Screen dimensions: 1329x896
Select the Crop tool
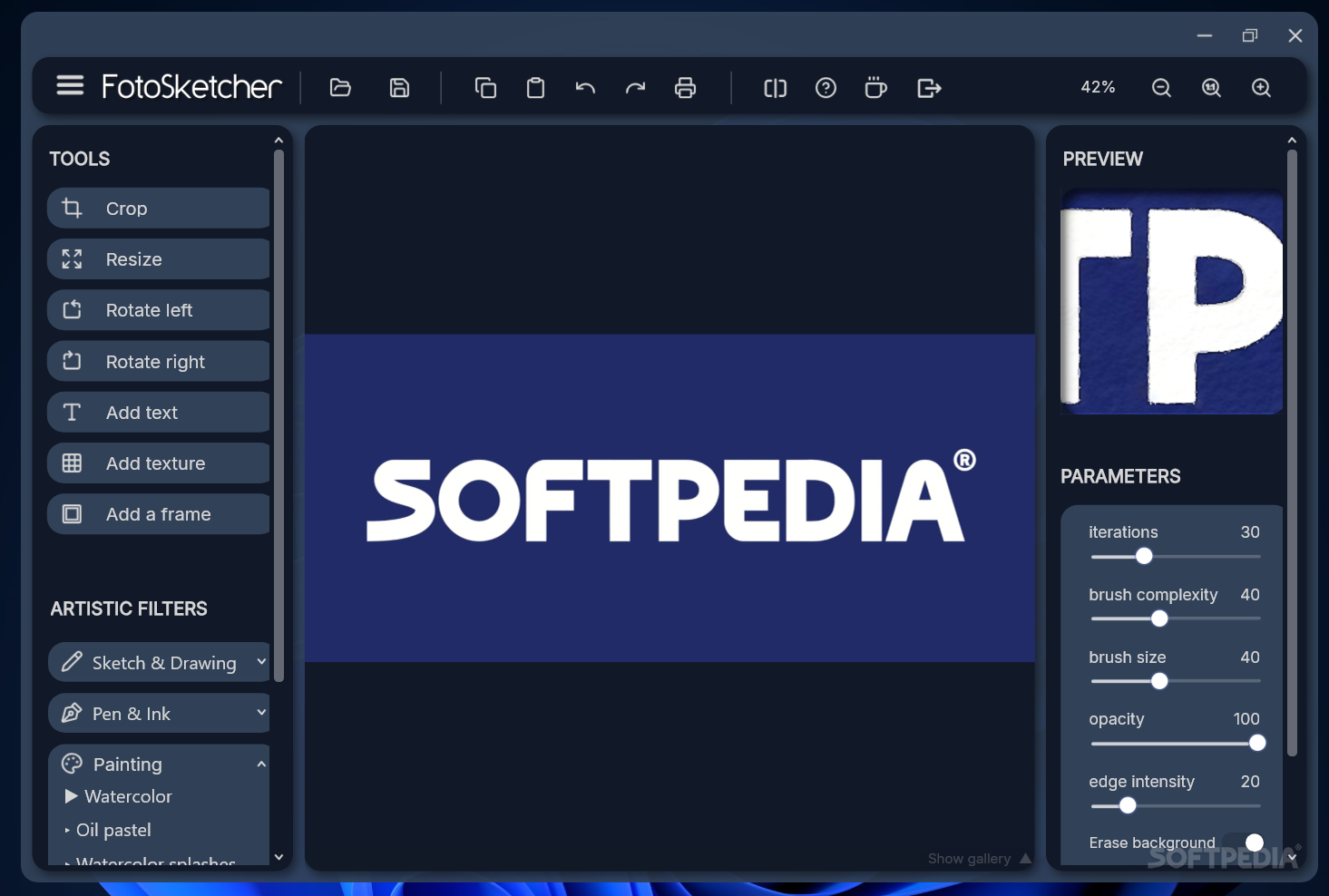159,209
